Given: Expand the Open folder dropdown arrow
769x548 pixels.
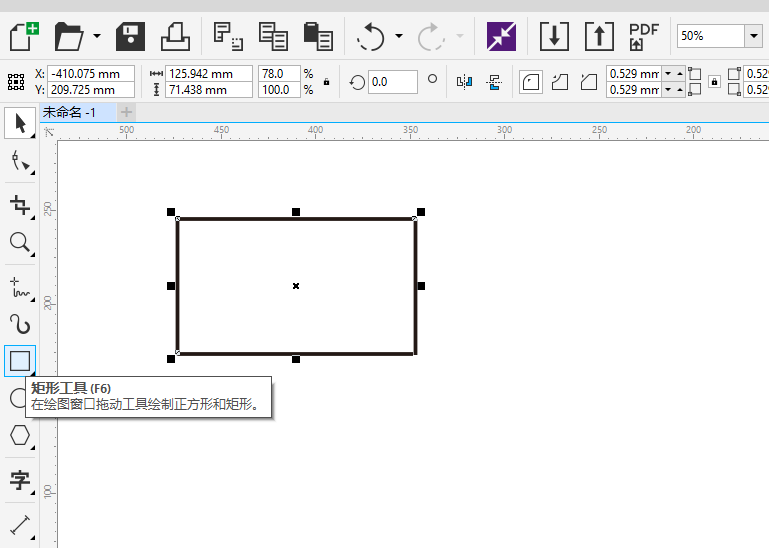Looking at the screenshot, I should click(x=97, y=37).
